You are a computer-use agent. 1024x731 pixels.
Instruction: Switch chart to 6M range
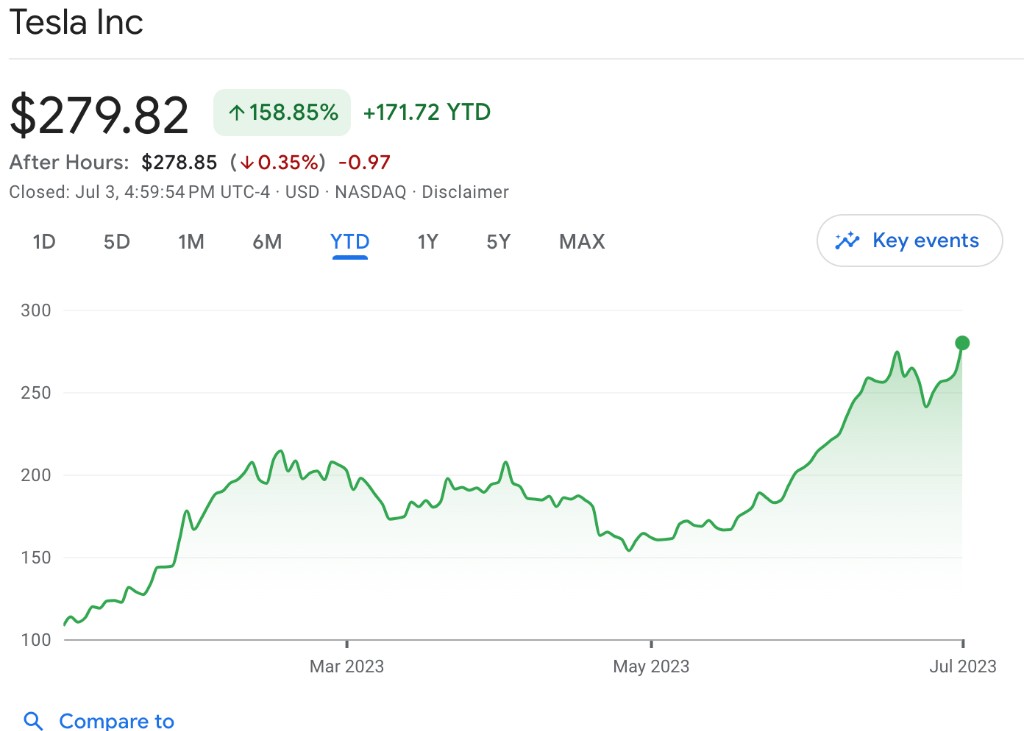(x=267, y=242)
